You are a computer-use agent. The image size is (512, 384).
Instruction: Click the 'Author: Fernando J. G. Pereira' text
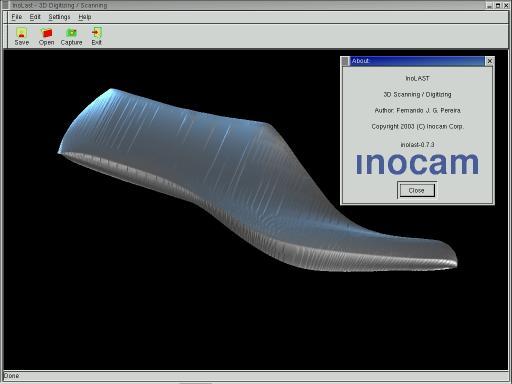[x=418, y=110]
